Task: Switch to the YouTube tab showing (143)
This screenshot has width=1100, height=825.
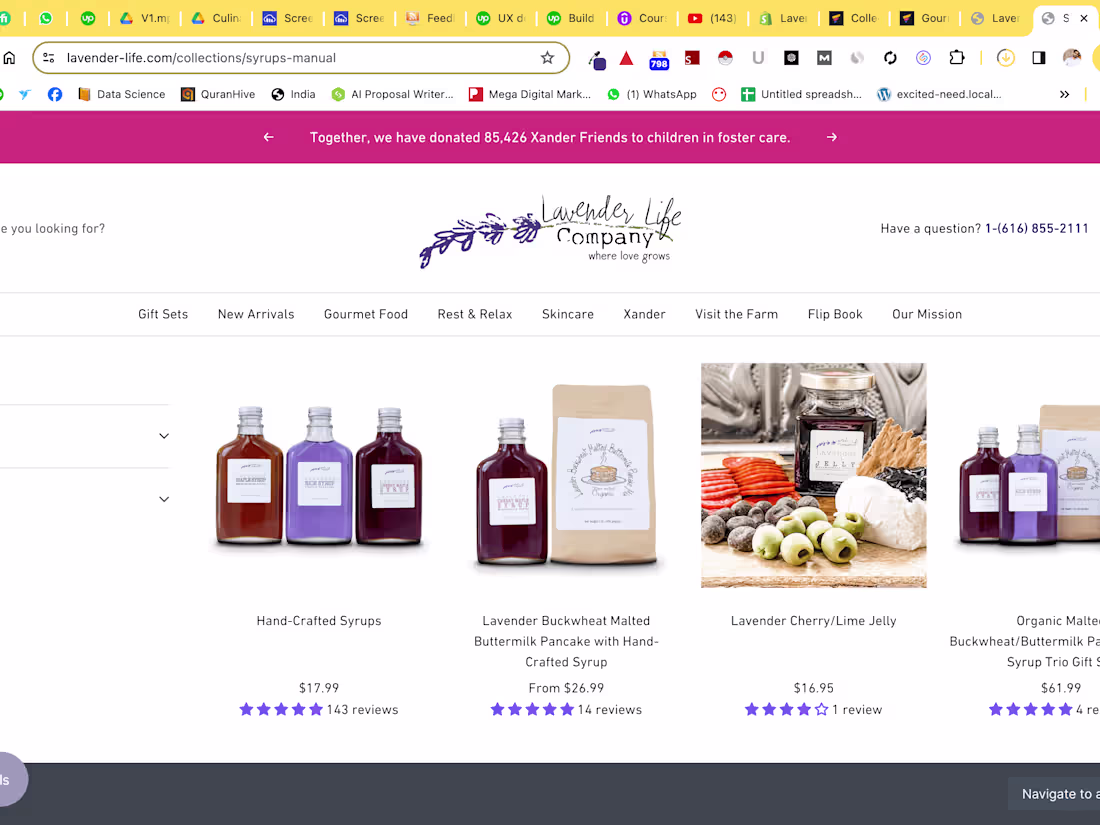Action: (712, 17)
